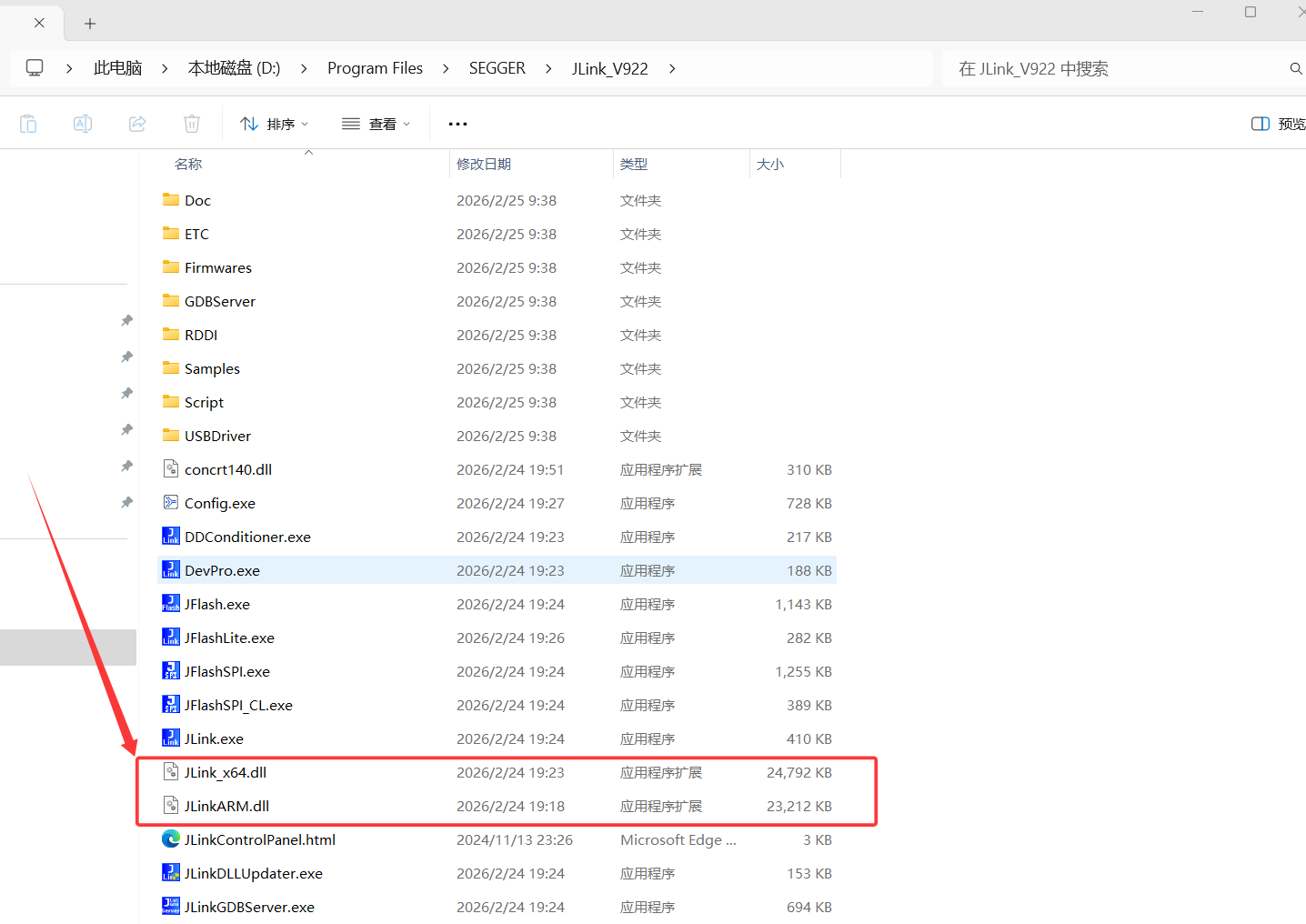This screenshot has width=1306, height=924.
Task: Click the JFlashSPI.exe icon
Action: 171,671
